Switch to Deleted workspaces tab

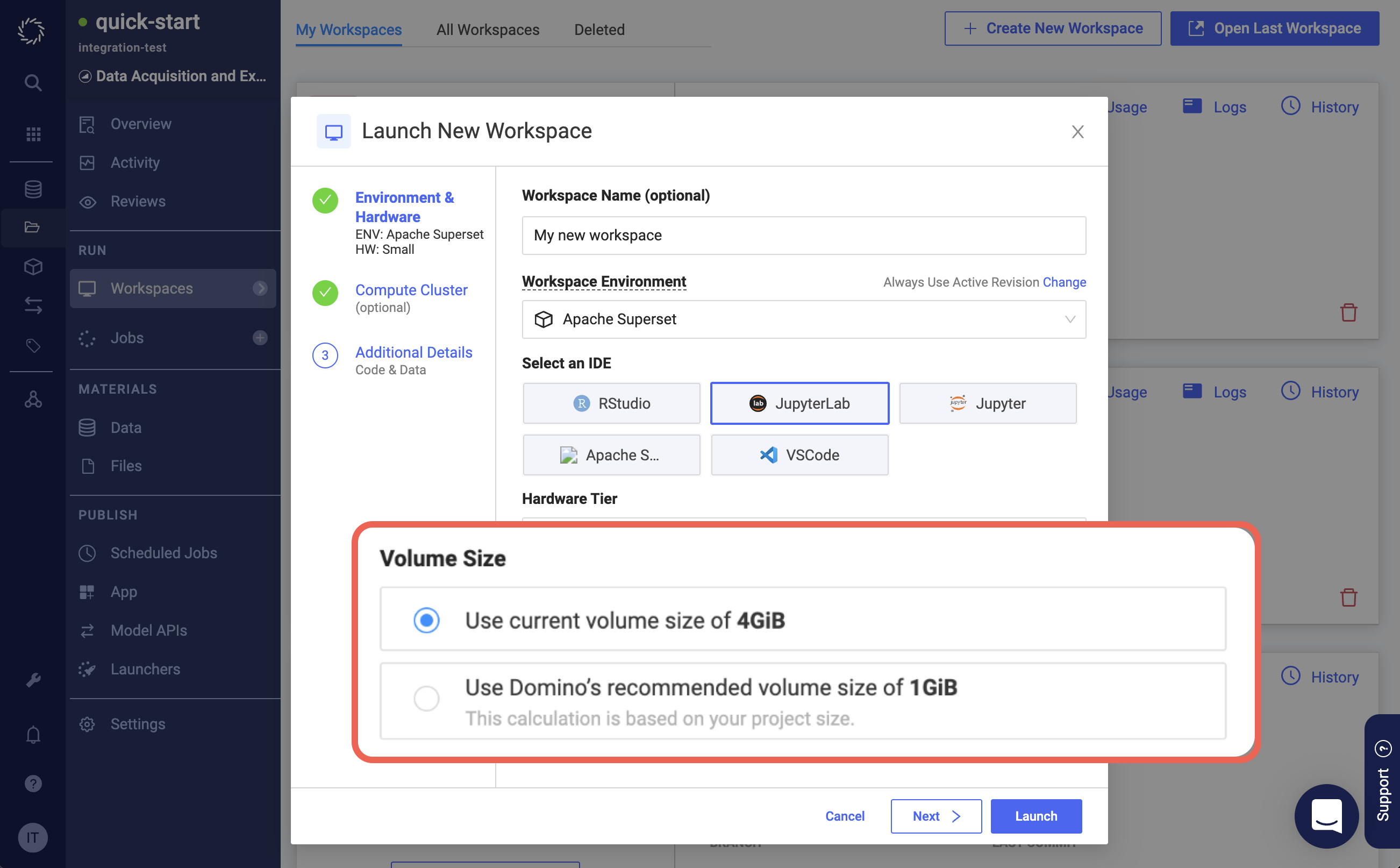click(600, 28)
